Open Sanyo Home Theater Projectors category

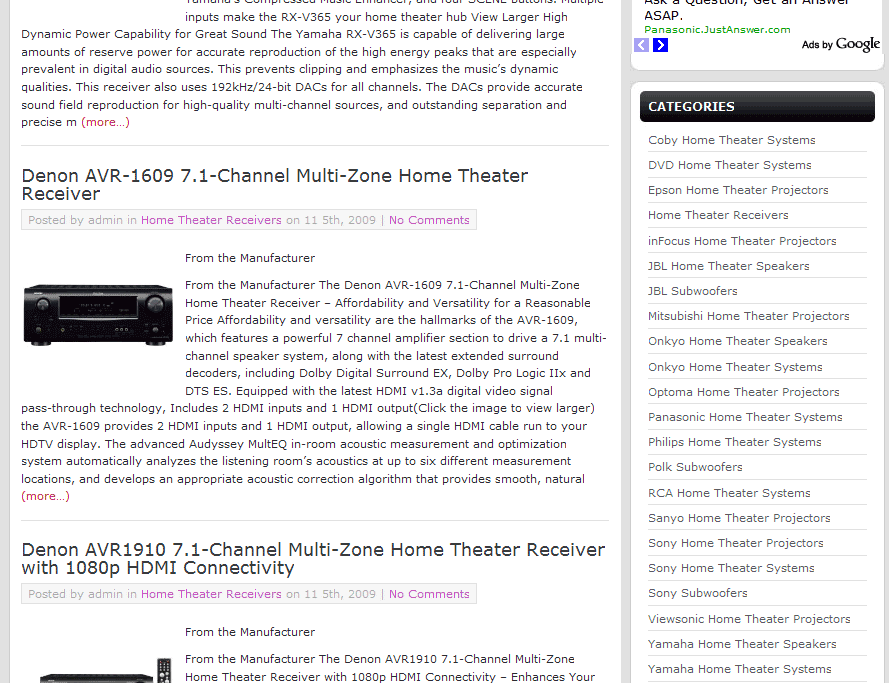coord(739,517)
